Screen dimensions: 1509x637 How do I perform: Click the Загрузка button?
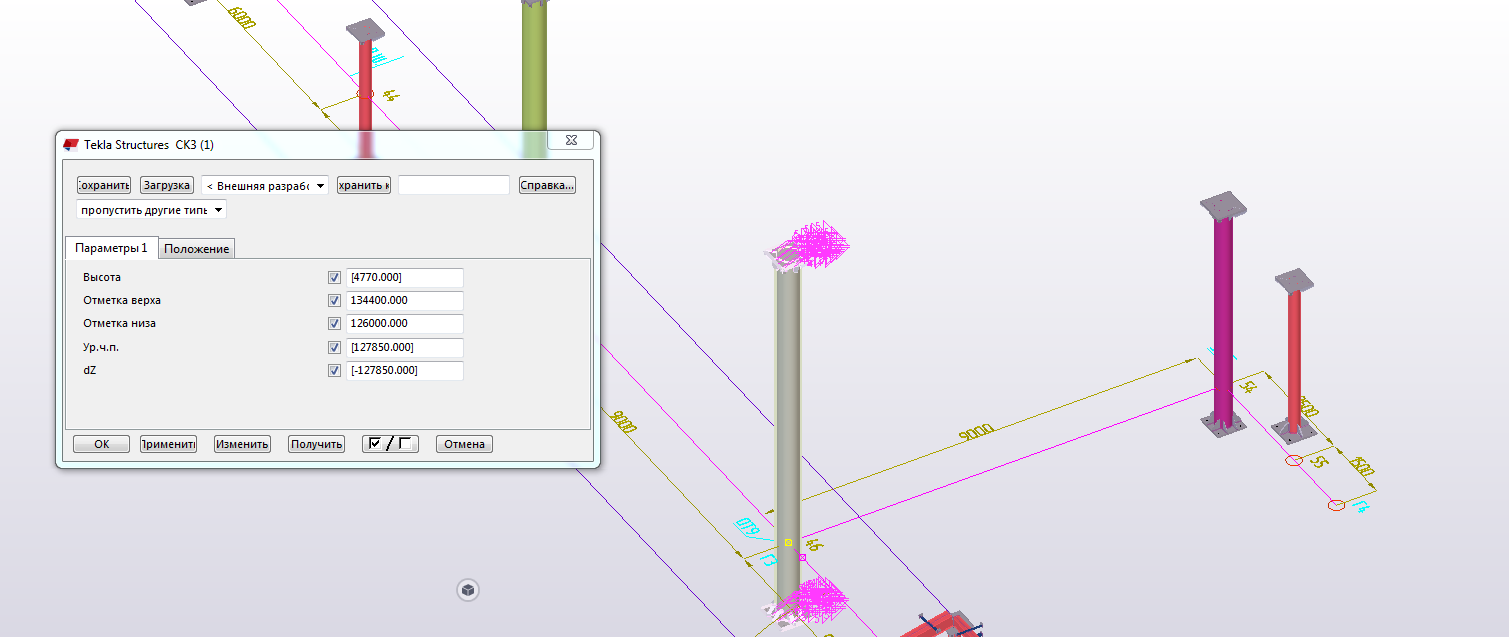[167, 185]
